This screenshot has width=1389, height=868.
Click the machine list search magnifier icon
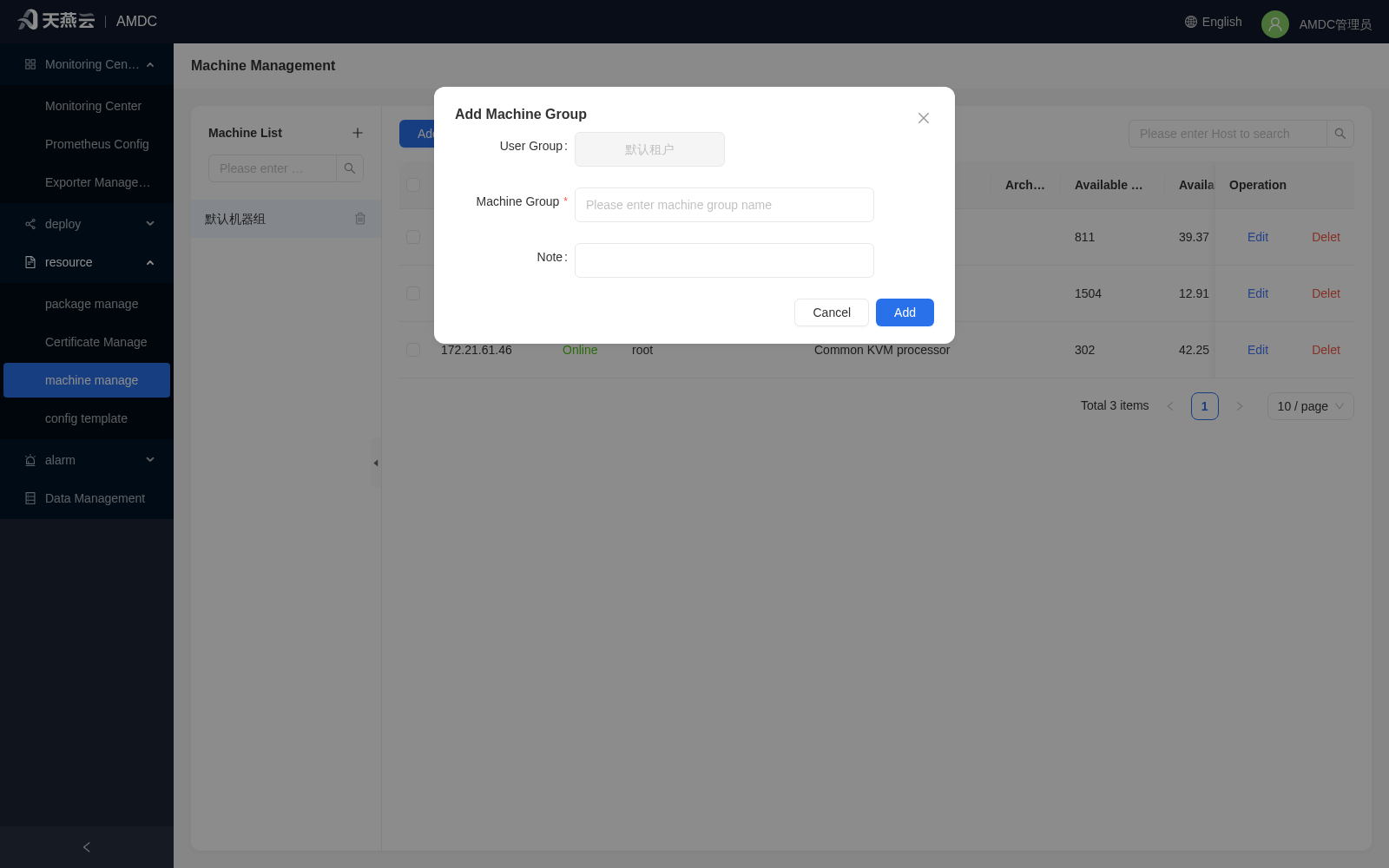(x=350, y=168)
